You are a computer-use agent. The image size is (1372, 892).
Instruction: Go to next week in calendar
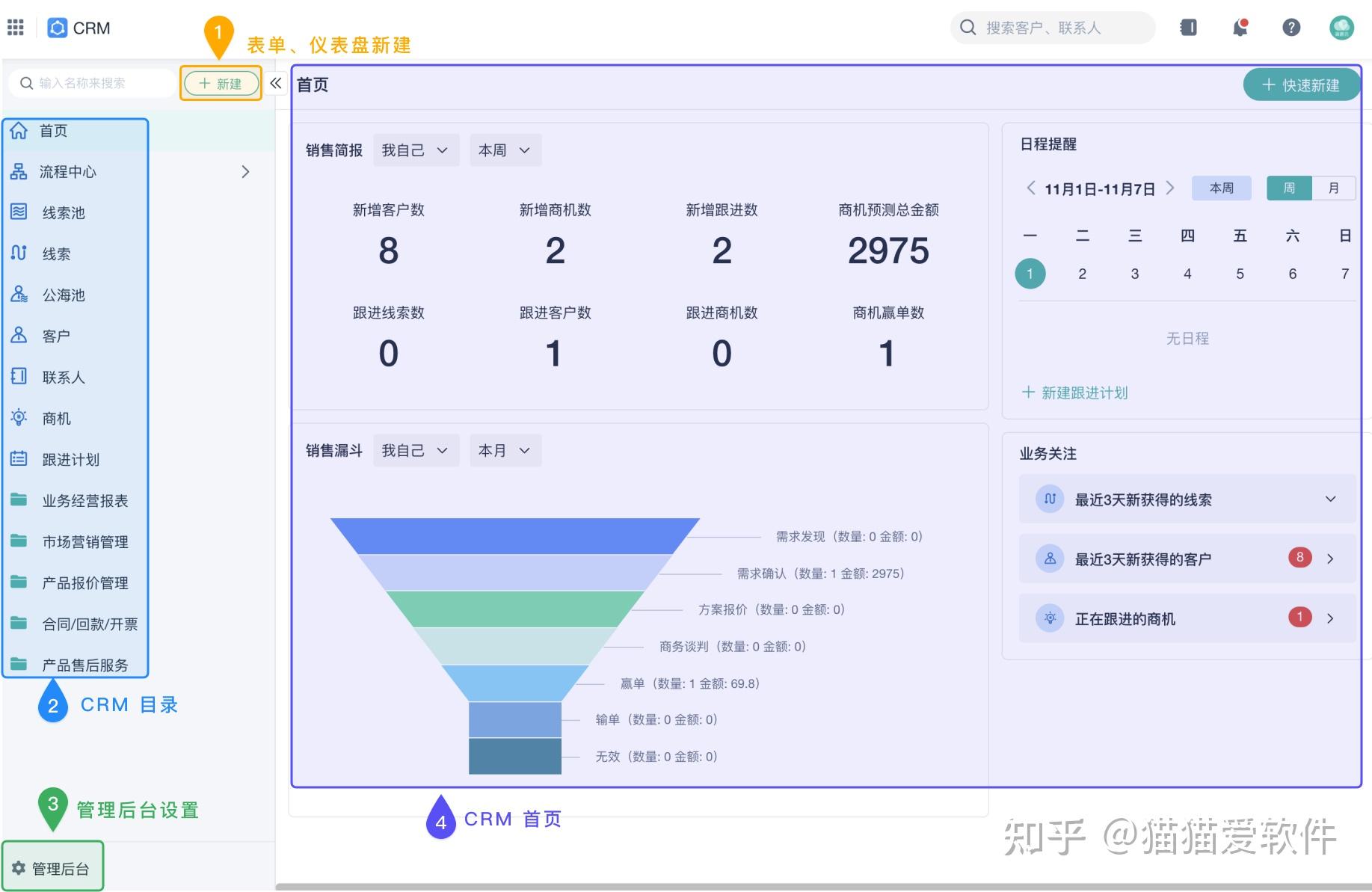tap(1170, 188)
